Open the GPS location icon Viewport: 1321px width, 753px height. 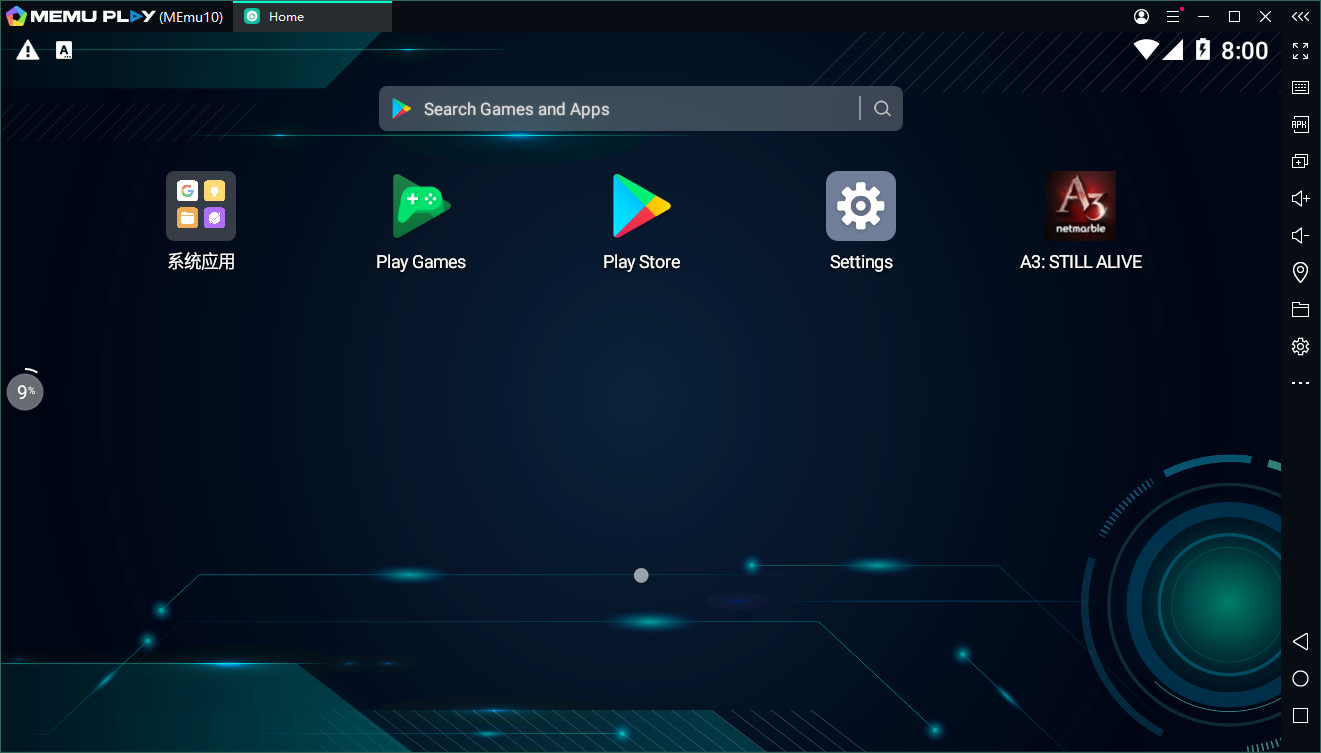point(1300,272)
